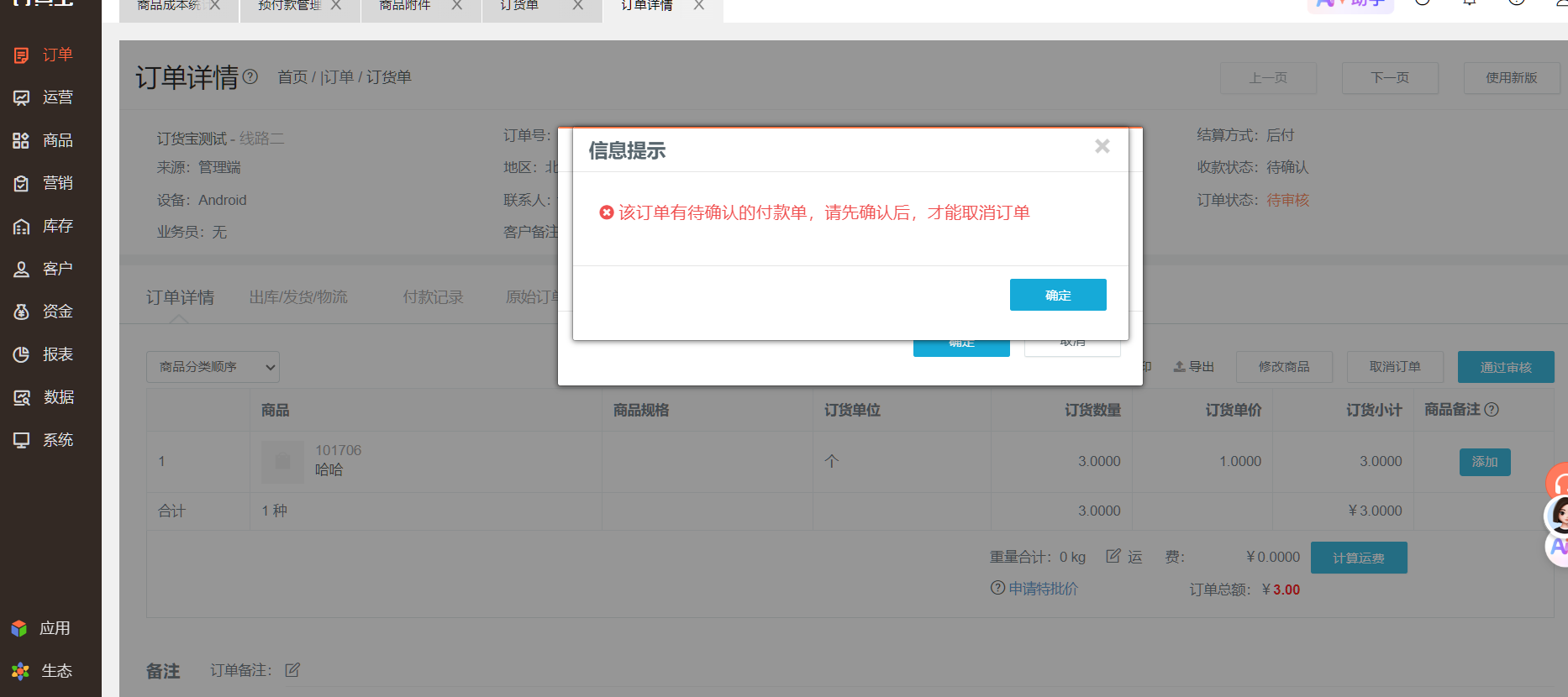Click the 使用新版 button

pyautogui.click(x=1512, y=78)
